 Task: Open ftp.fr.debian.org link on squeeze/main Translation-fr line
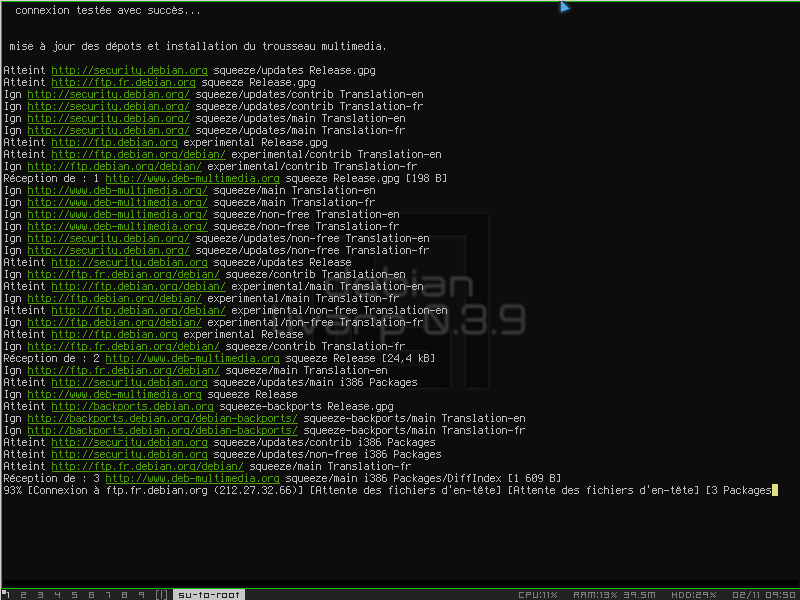(147, 466)
